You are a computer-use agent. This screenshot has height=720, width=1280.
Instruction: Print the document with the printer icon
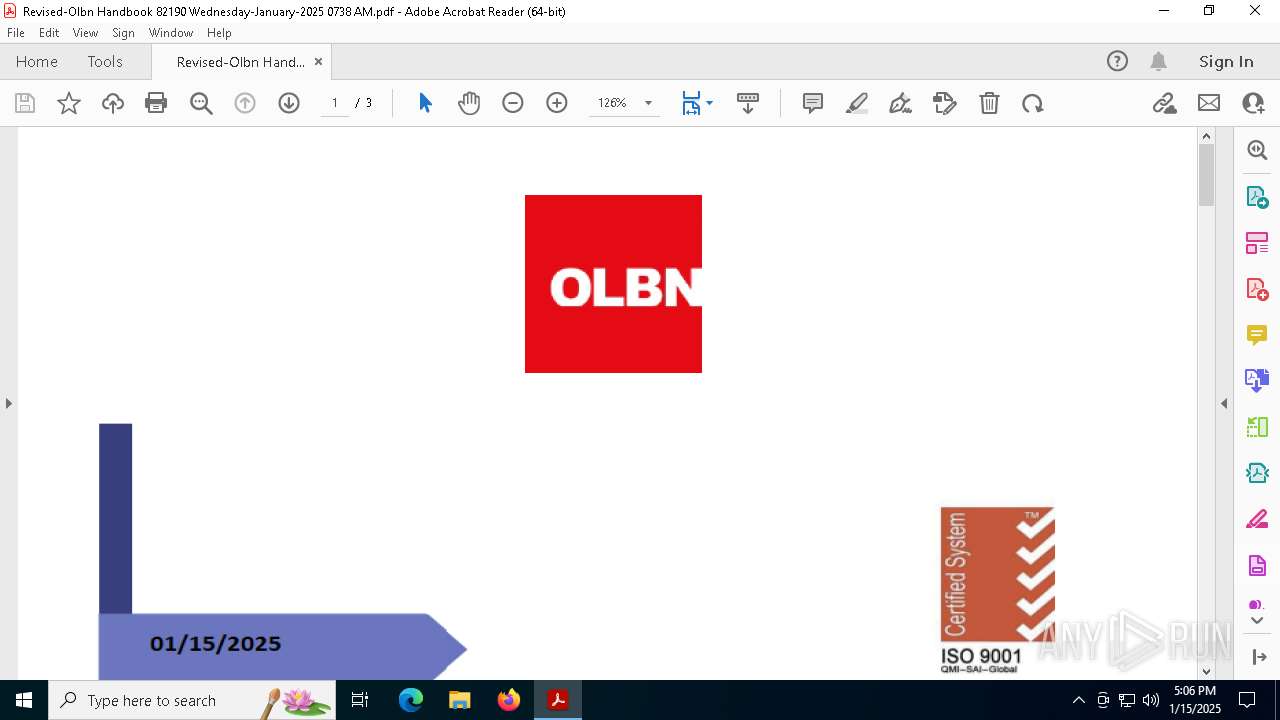point(156,103)
